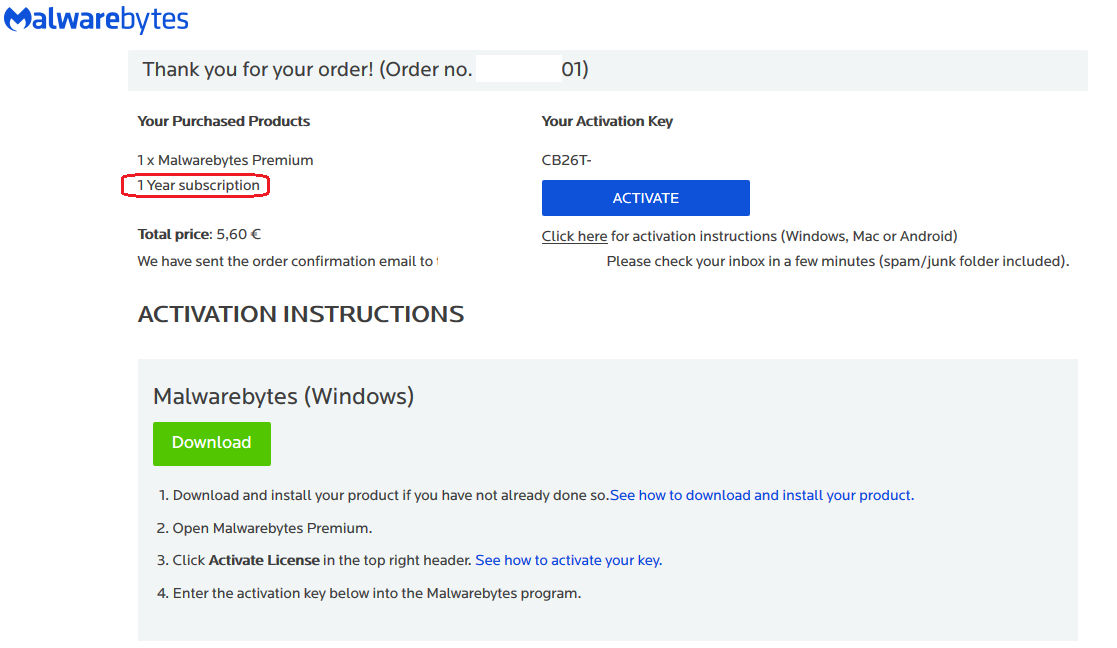Click the 'Your Purchased Products' heading
1117x648 pixels.
click(224, 121)
